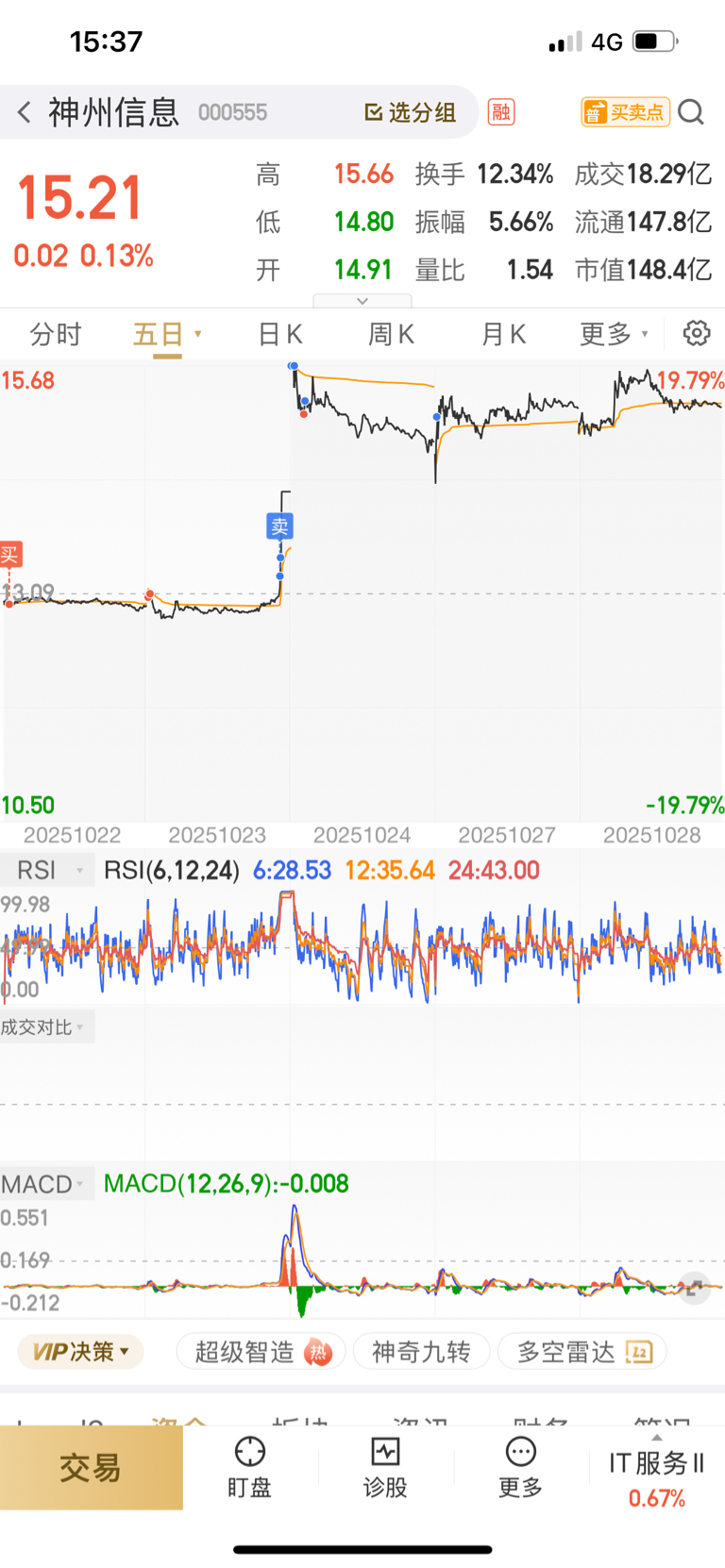Tap the battery status icon
This screenshot has height=1568, width=725.
coord(655,42)
